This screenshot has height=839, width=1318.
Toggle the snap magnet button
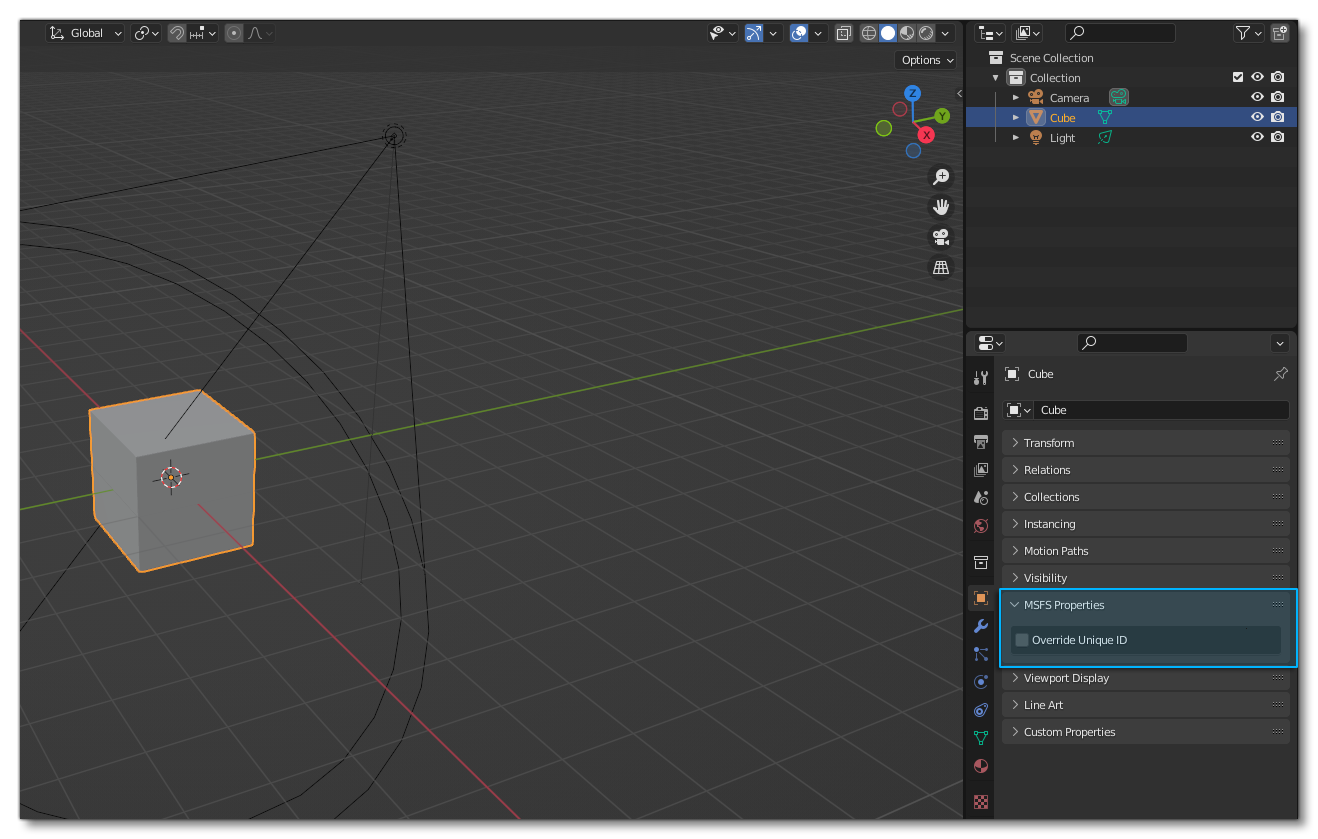[x=176, y=33]
